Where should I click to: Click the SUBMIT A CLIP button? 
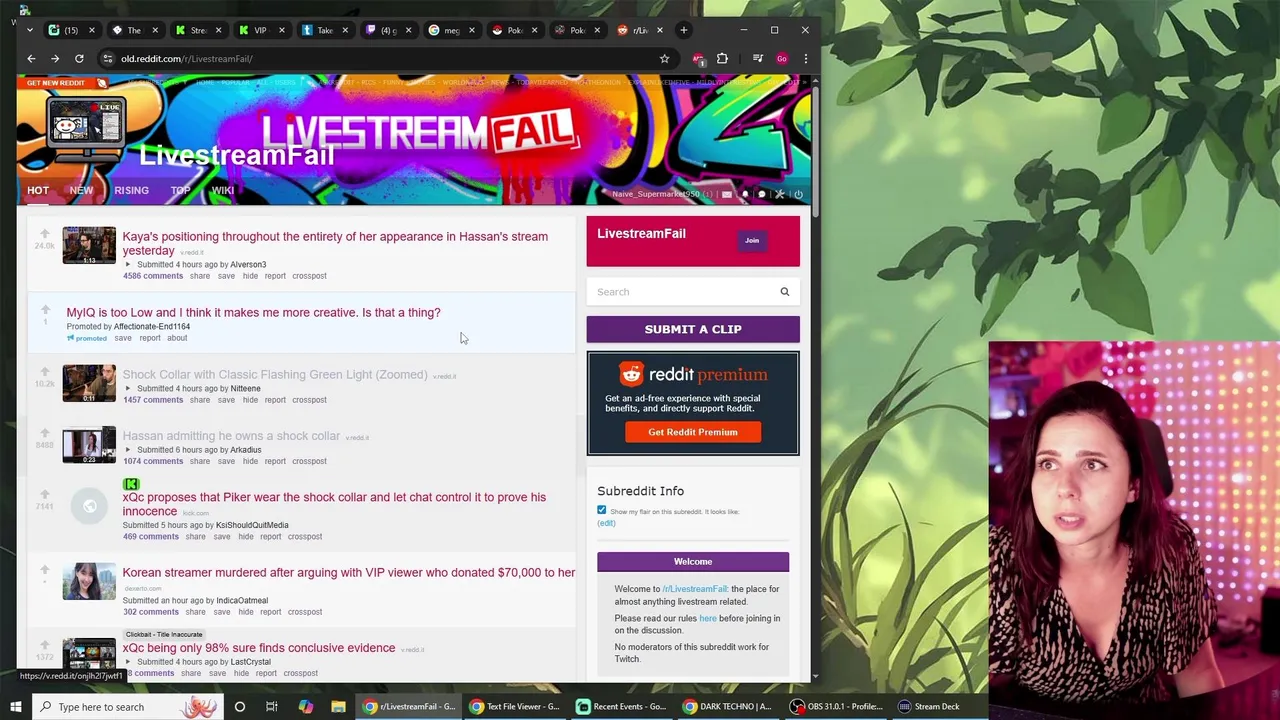coord(693,329)
